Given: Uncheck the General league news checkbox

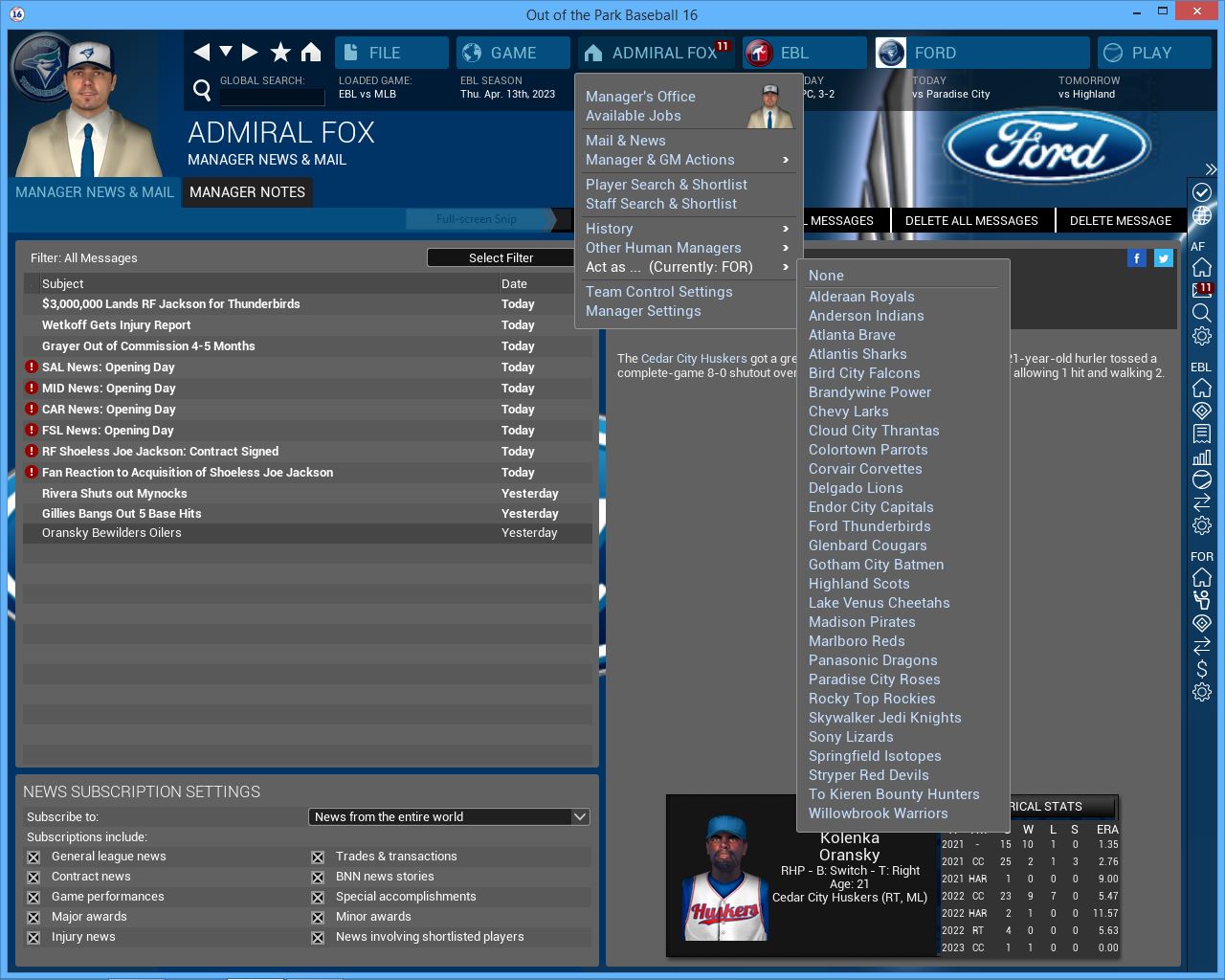Looking at the screenshot, I should [33, 857].
